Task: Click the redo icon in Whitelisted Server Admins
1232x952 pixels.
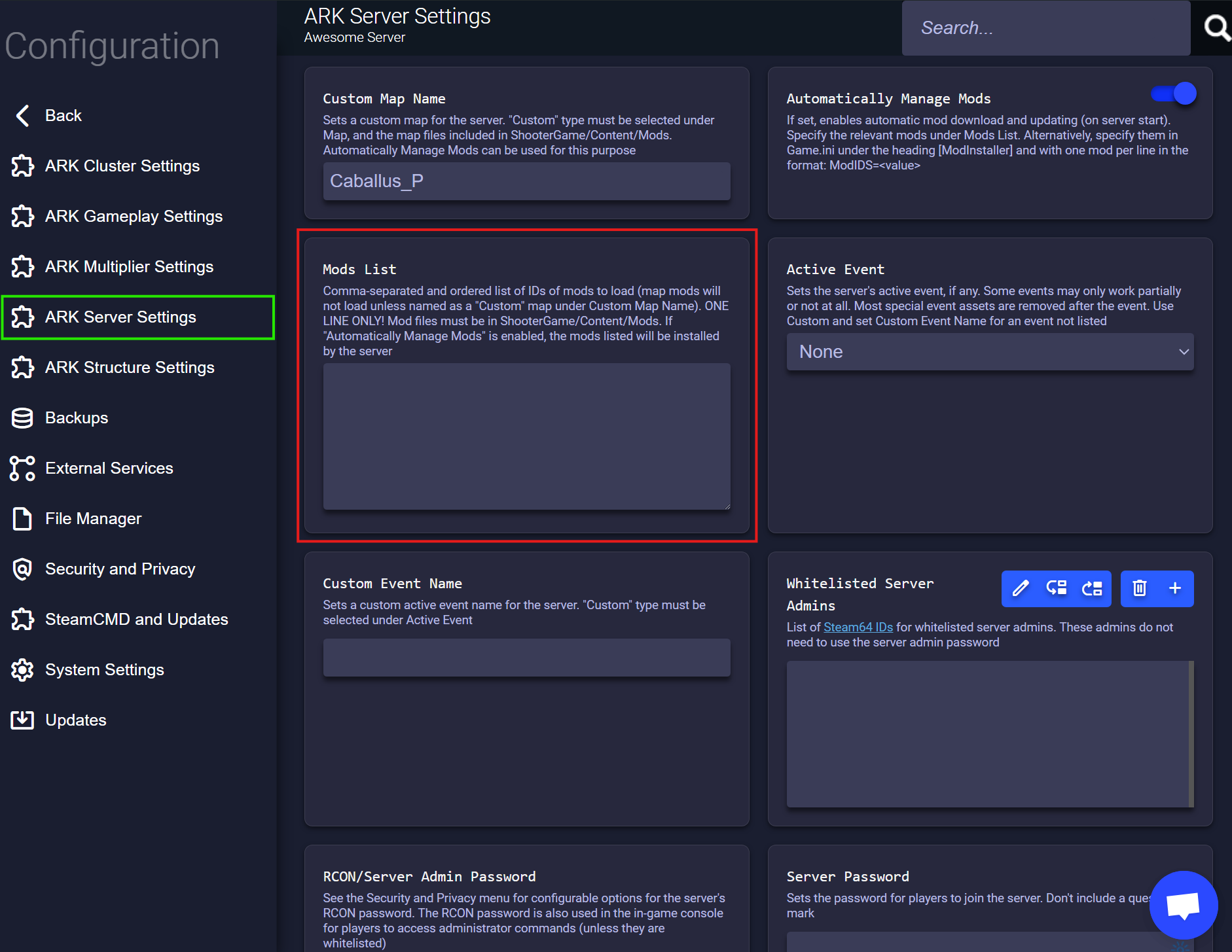Action: pos(1092,588)
